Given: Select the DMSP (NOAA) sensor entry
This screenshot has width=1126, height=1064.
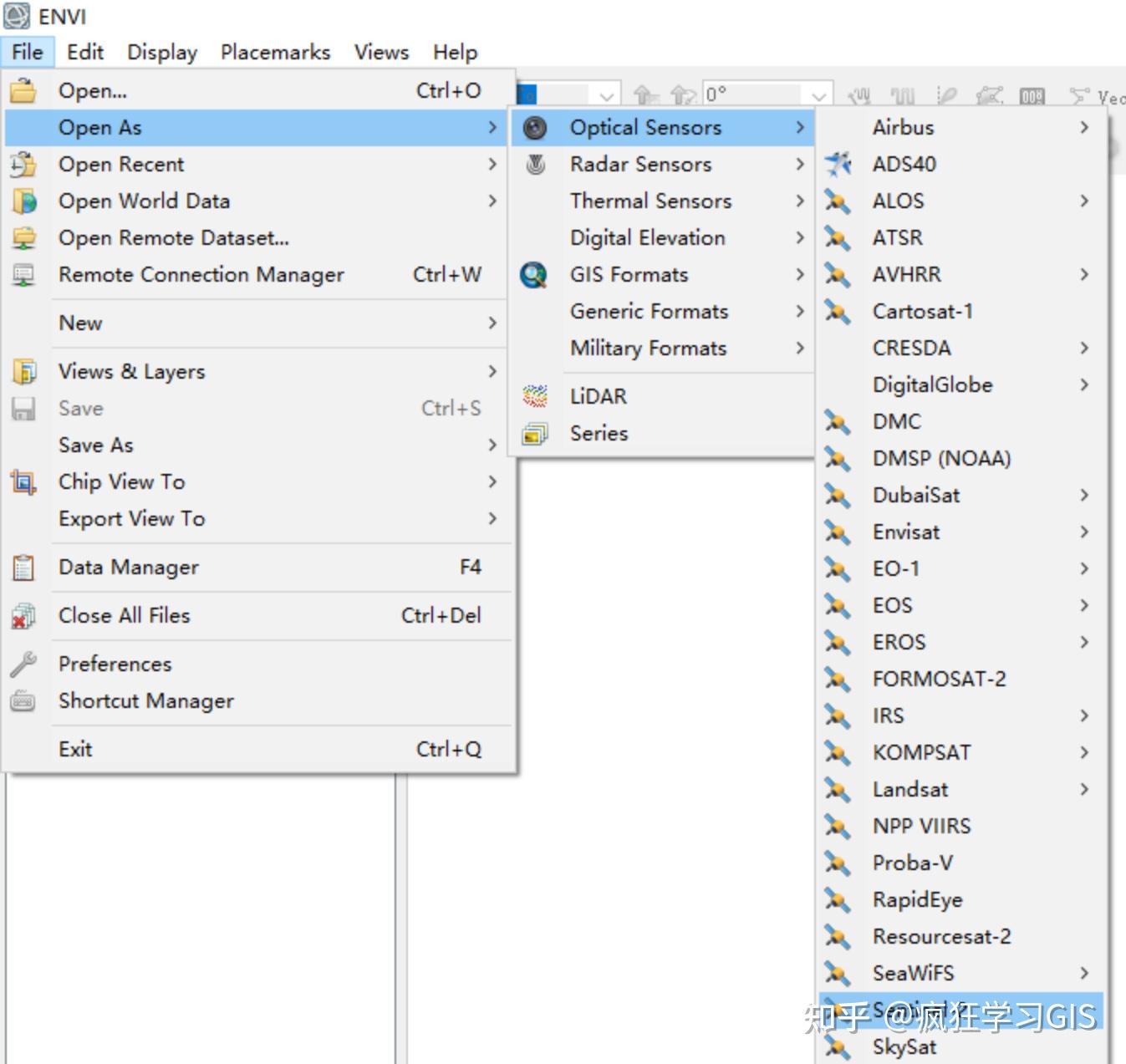Looking at the screenshot, I should 962,458.
